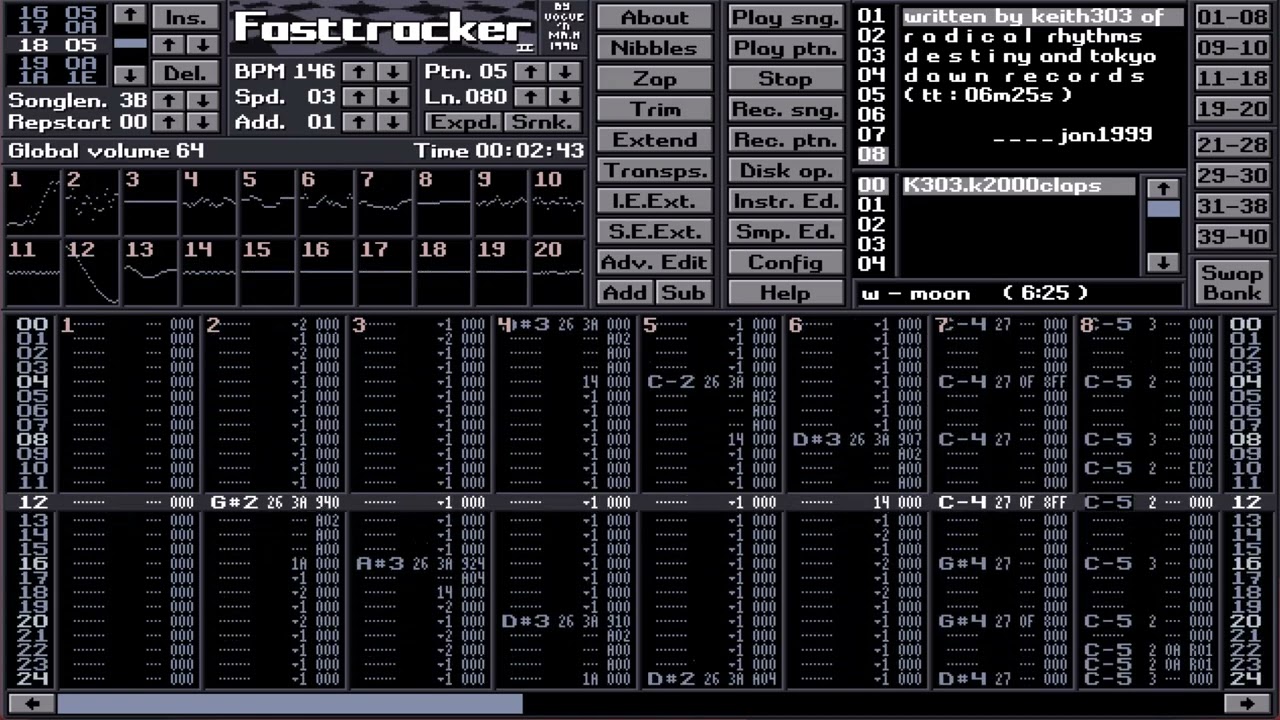The height and width of the screenshot is (720, 1280).
Task: Open I.E.Ext. instrument editor extension
Action: (655, 201)
